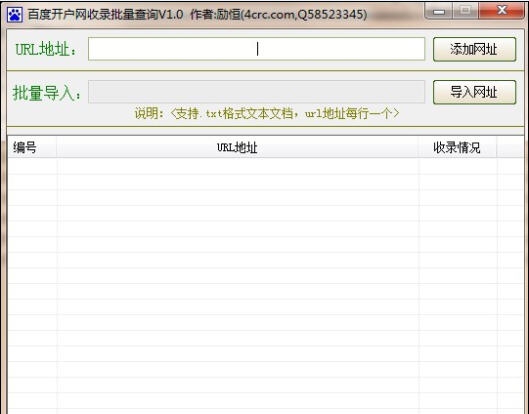The height and width of the screenshot is (414, 529).
Task: Click the disabled maximize window button
Action: click(466, 11)
